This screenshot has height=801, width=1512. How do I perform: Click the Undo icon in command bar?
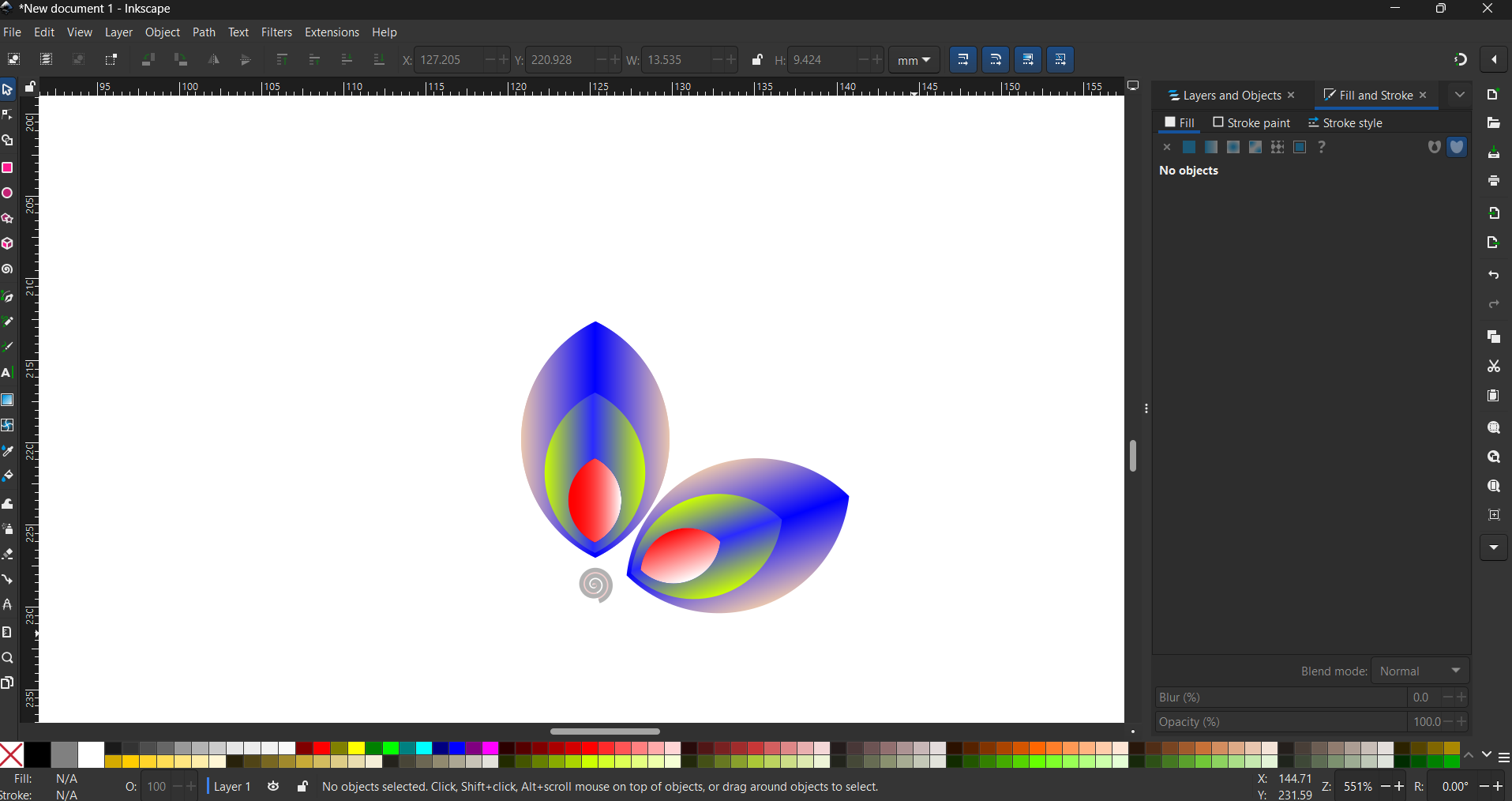tap(1494, 275)
